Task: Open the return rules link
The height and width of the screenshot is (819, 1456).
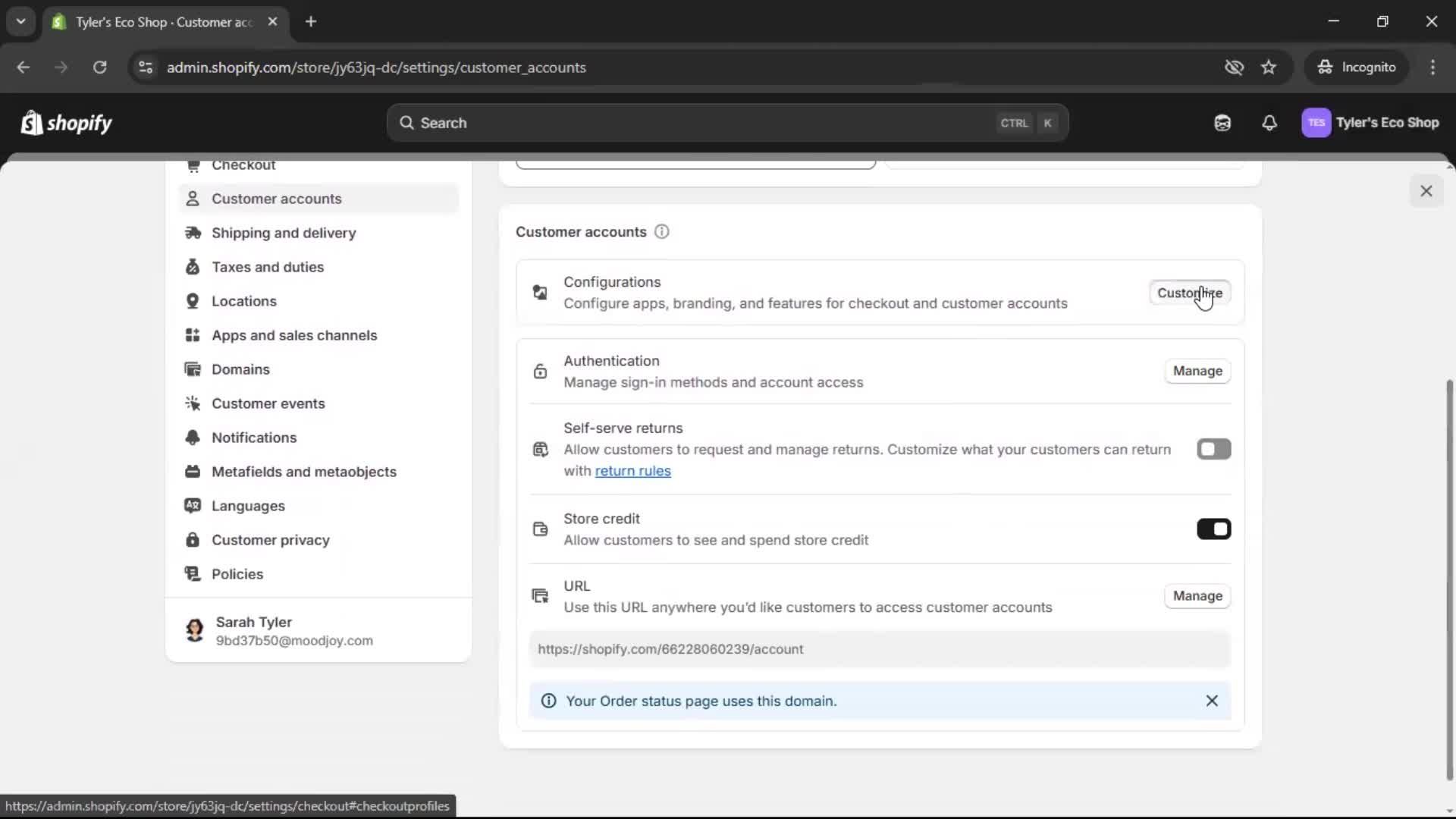Action: click(633, 471)
